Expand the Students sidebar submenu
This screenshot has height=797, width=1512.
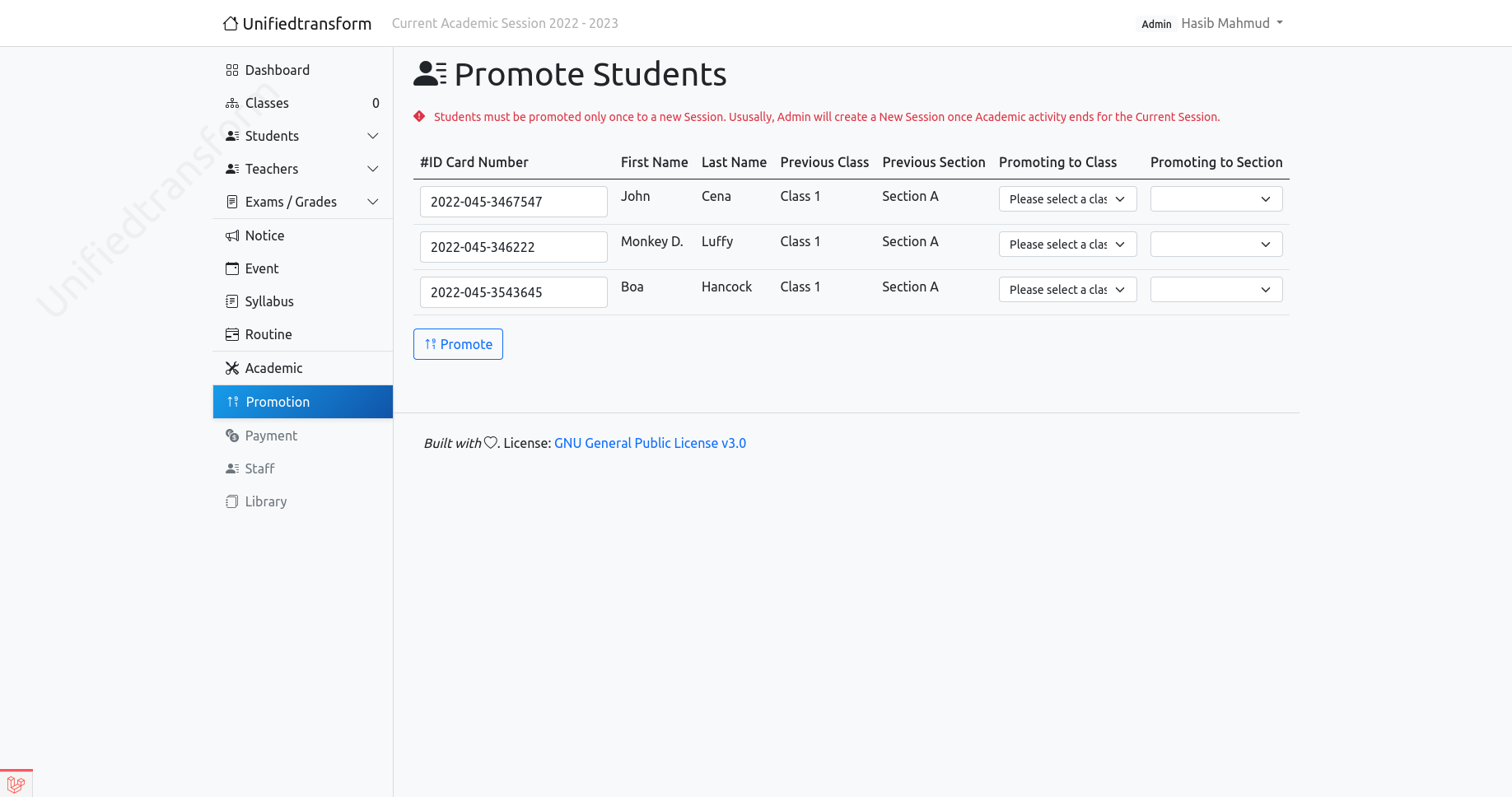click(x=302, y=136)
